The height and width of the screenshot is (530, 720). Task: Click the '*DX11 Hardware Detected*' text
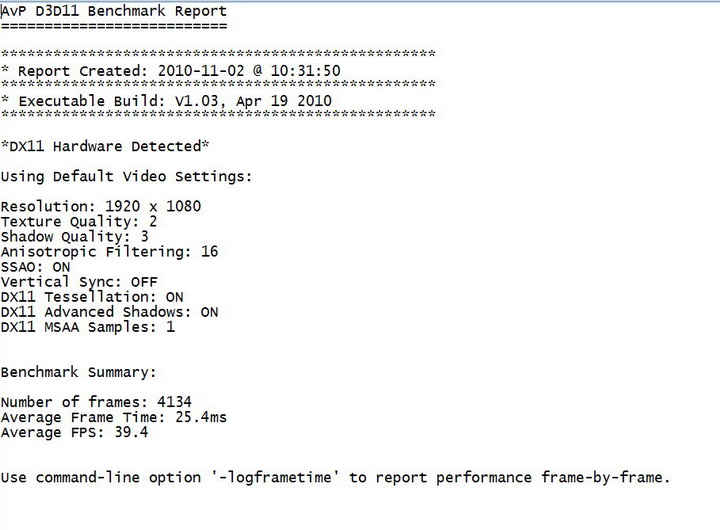(105, 146)
